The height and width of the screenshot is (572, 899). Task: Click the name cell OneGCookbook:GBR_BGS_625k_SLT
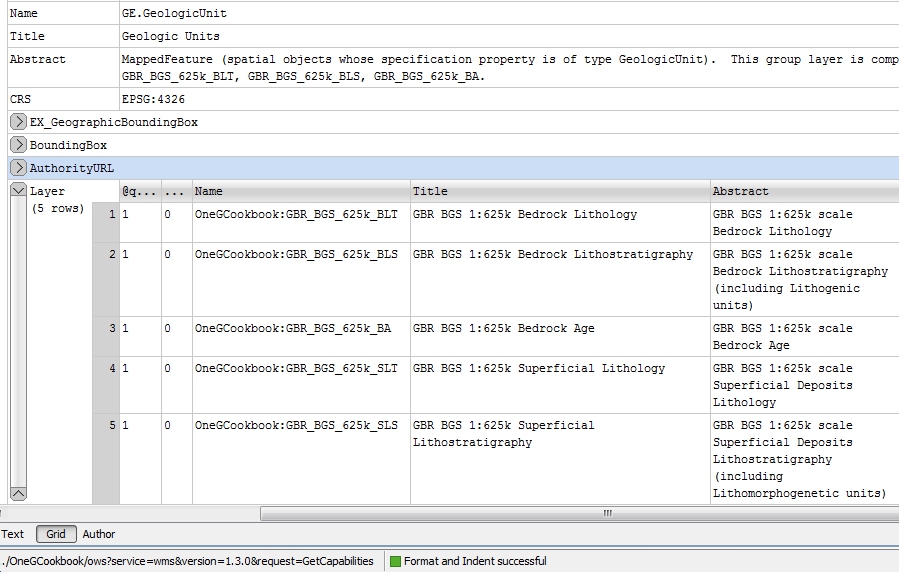click(302, 385)
